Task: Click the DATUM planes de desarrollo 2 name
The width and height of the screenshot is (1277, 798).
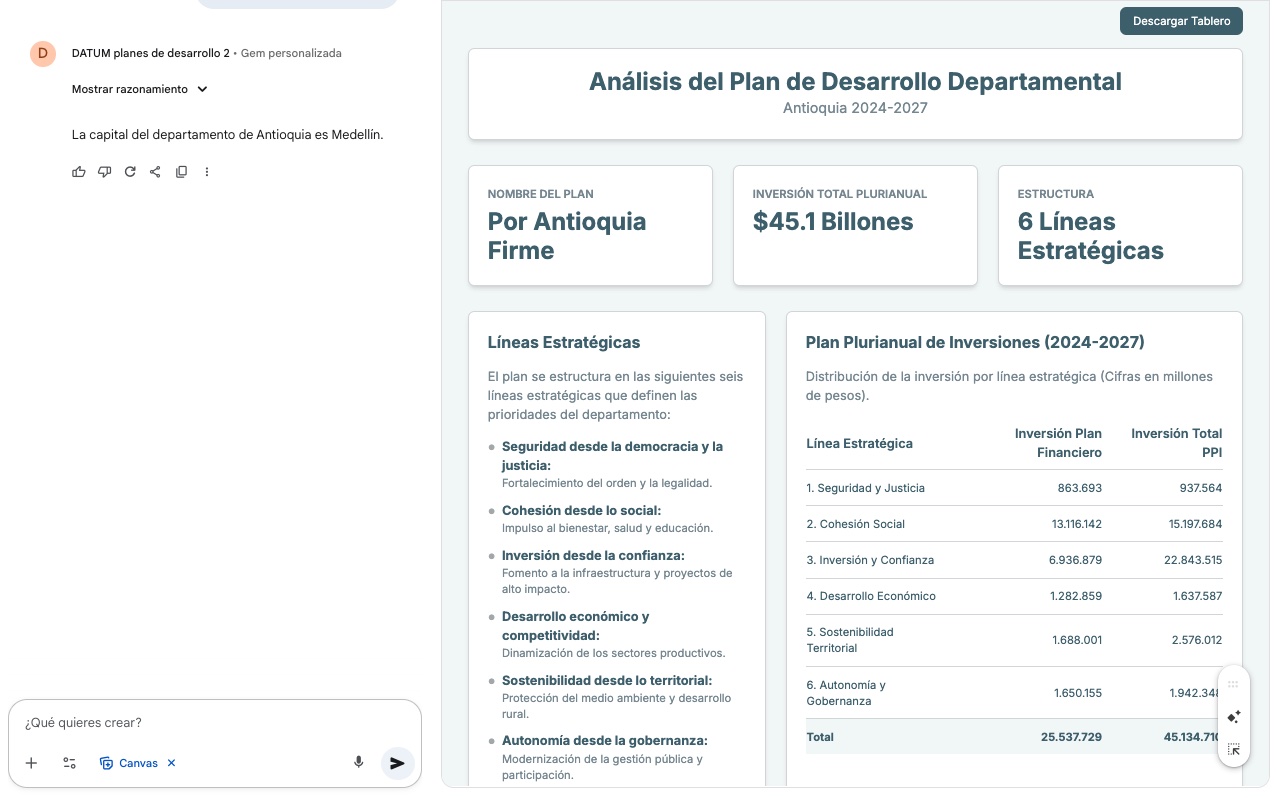Action: click(x=150, y=53)
